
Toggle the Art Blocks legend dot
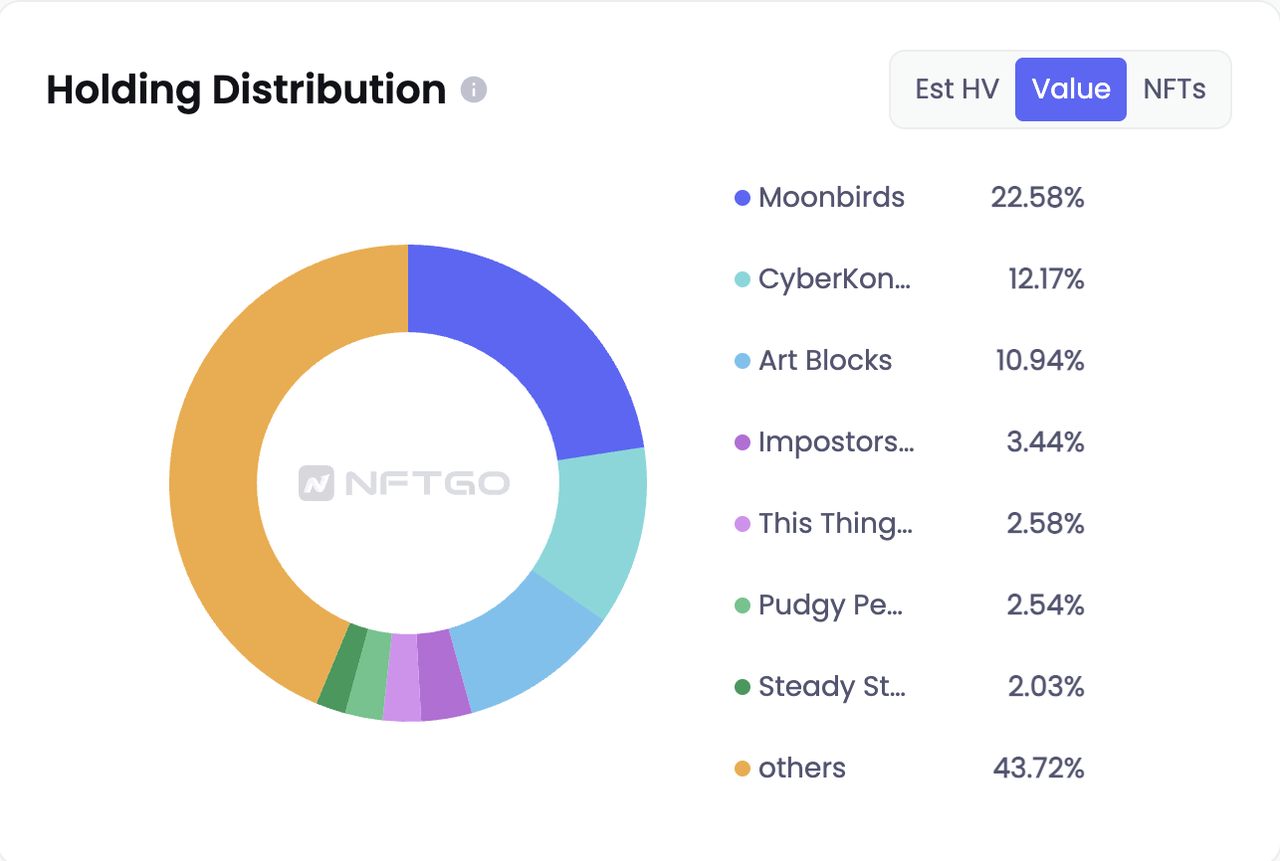[742, 361]
